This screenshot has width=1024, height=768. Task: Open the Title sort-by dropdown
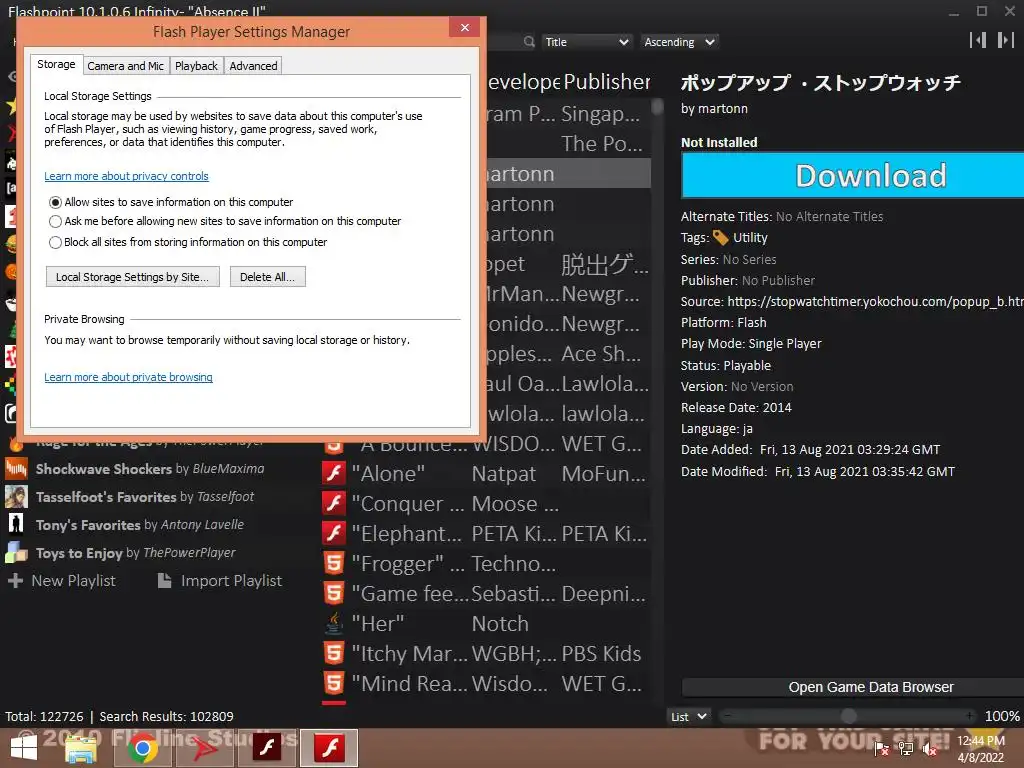click(586, 42)
